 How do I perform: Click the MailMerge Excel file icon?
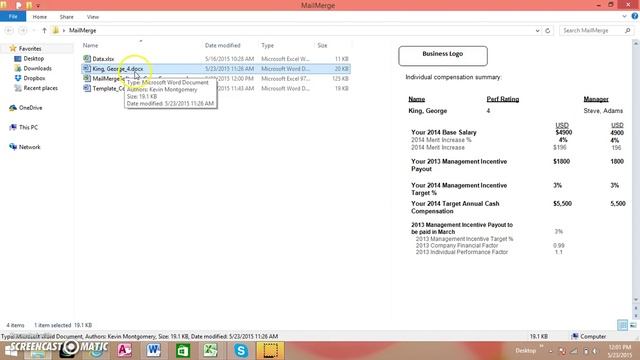[x=87, y=78]
